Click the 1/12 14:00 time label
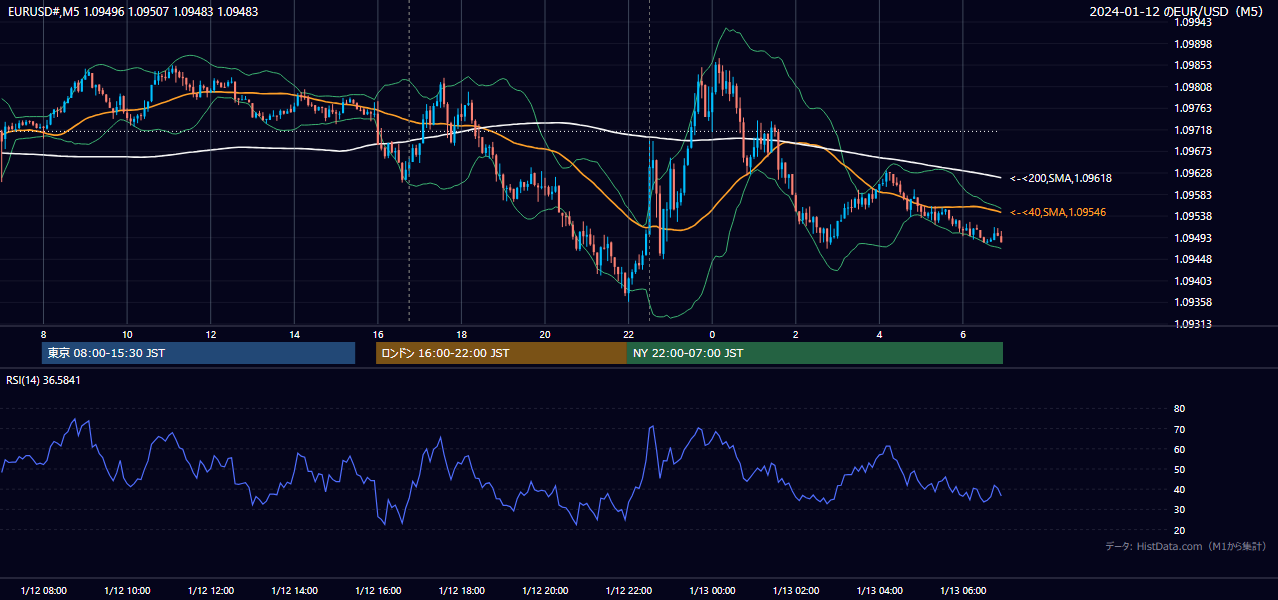Screen dimensions: 1278x600 tap(294, 590)
